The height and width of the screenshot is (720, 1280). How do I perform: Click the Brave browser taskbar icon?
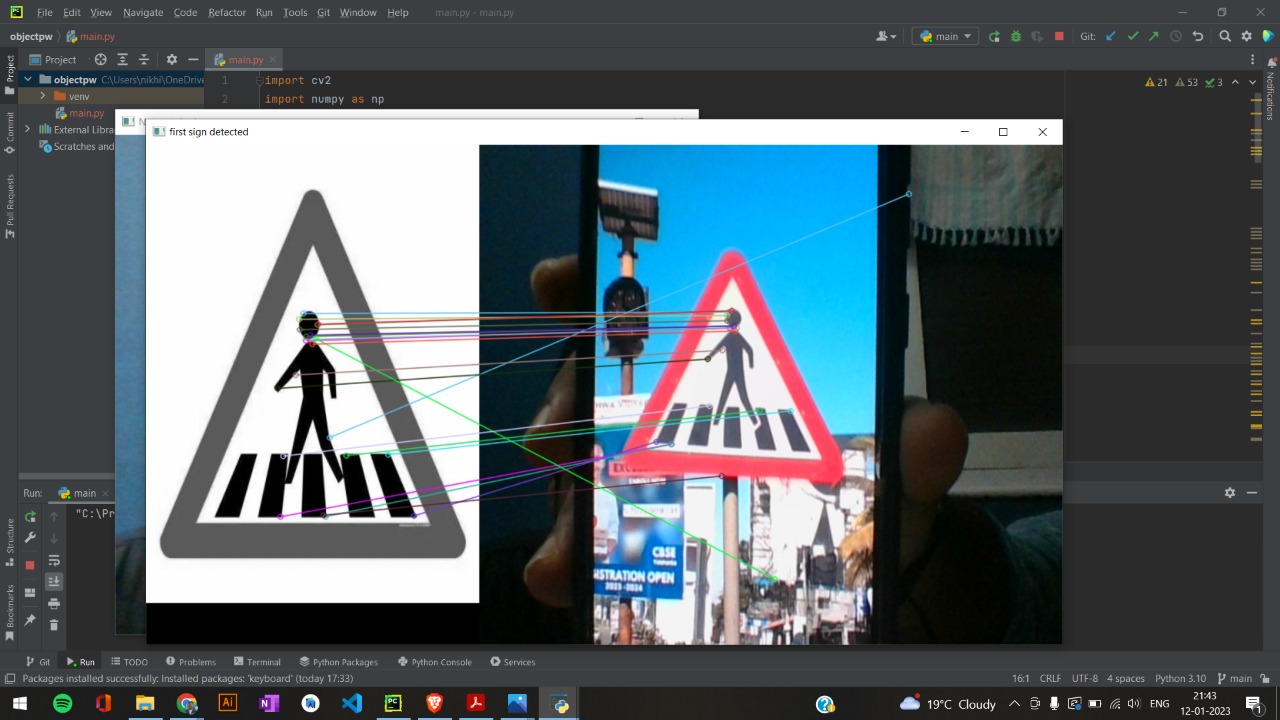coord(434,703)
